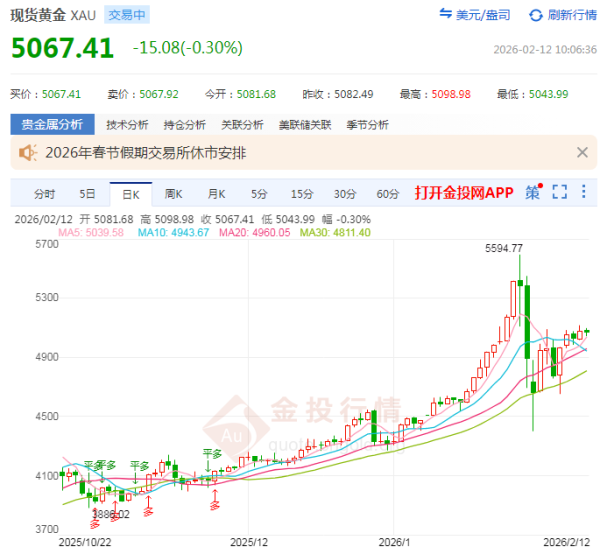The image size is (600, 547).
Task: Open the 贵金属分析 tab
Action: [52, 124]
